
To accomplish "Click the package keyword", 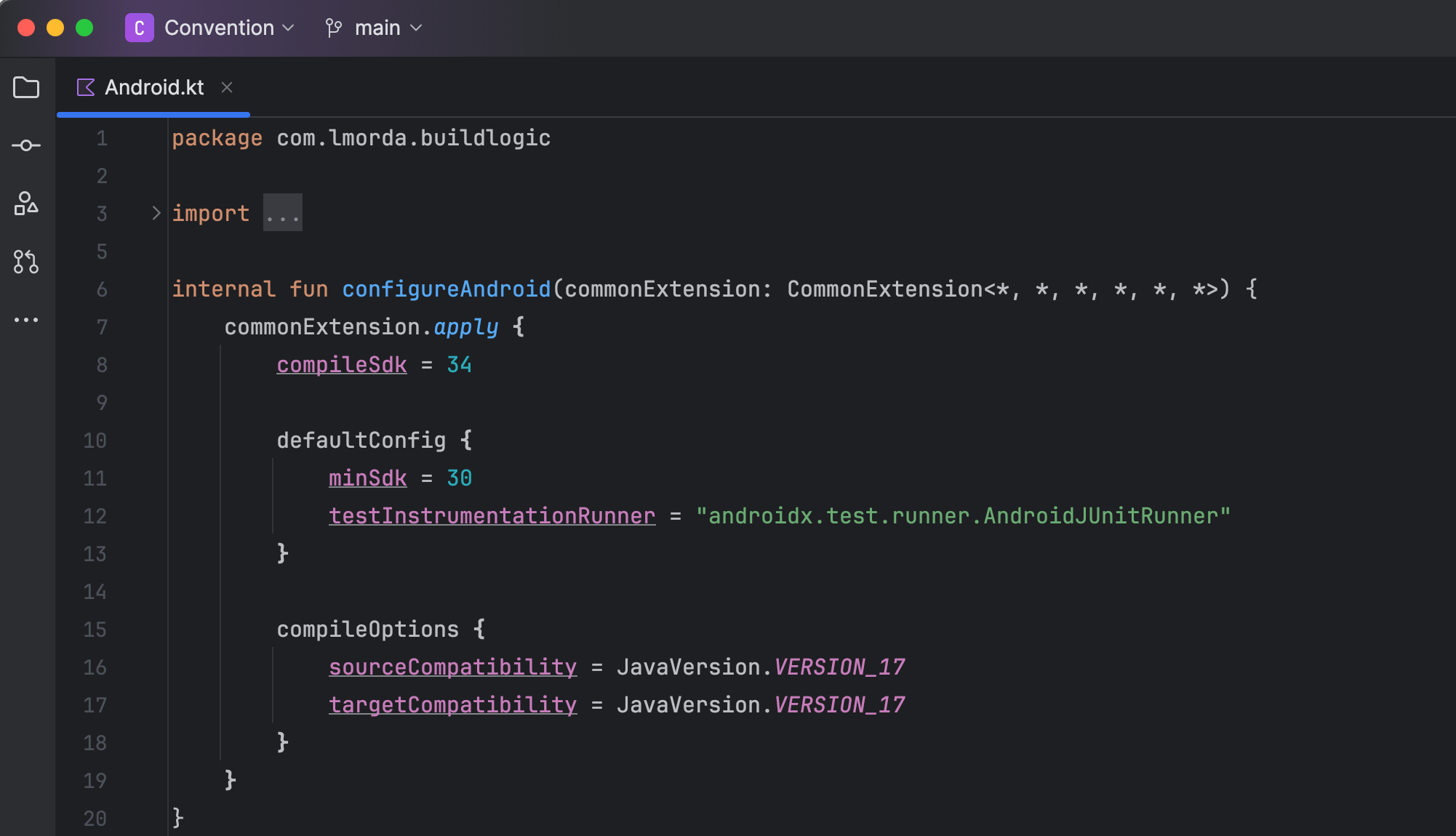I will tap(217, 138).
